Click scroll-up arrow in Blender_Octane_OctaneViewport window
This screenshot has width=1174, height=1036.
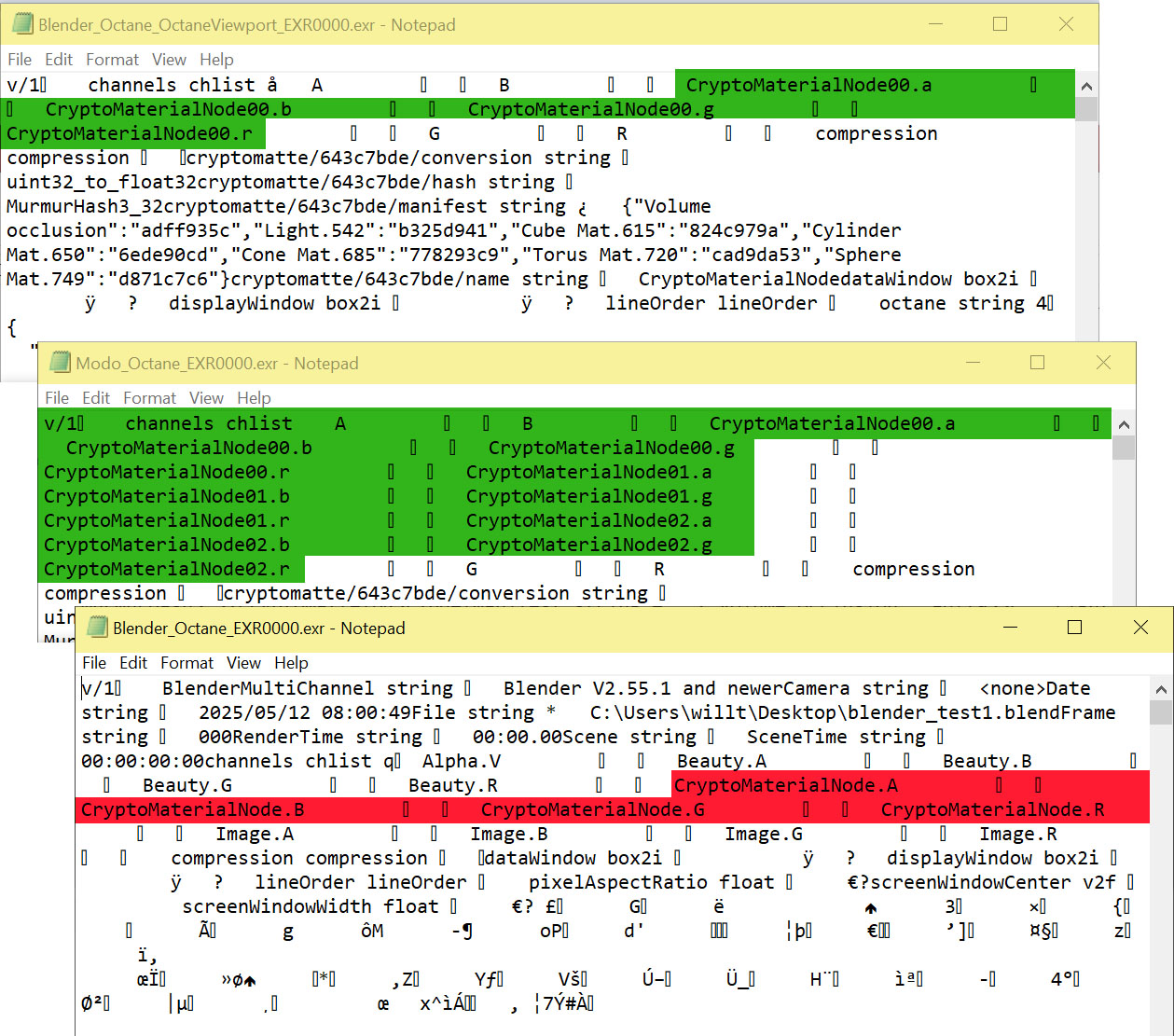pyautogui.click(x=1086, y=86)
